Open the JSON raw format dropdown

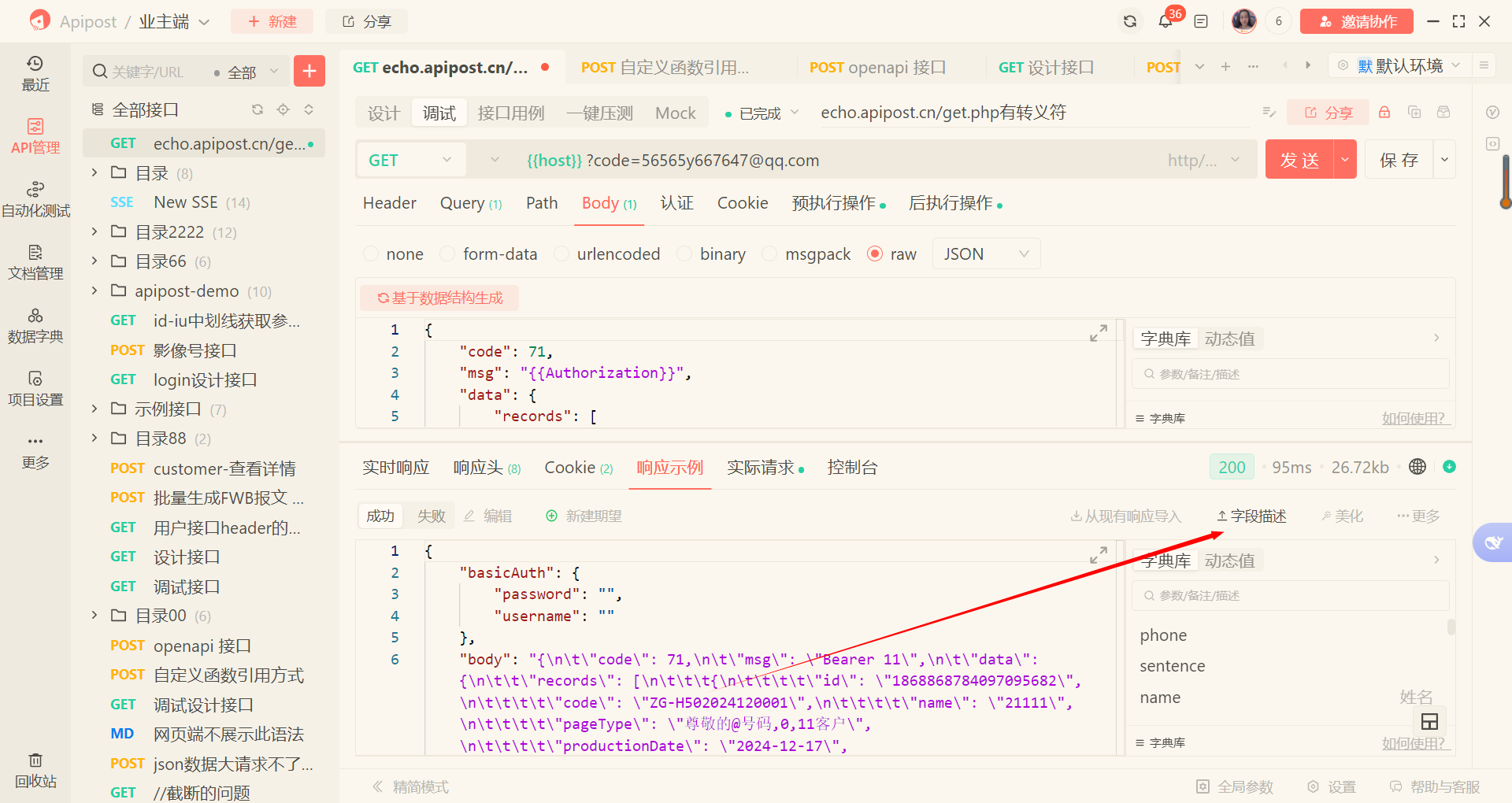(987, 253)
